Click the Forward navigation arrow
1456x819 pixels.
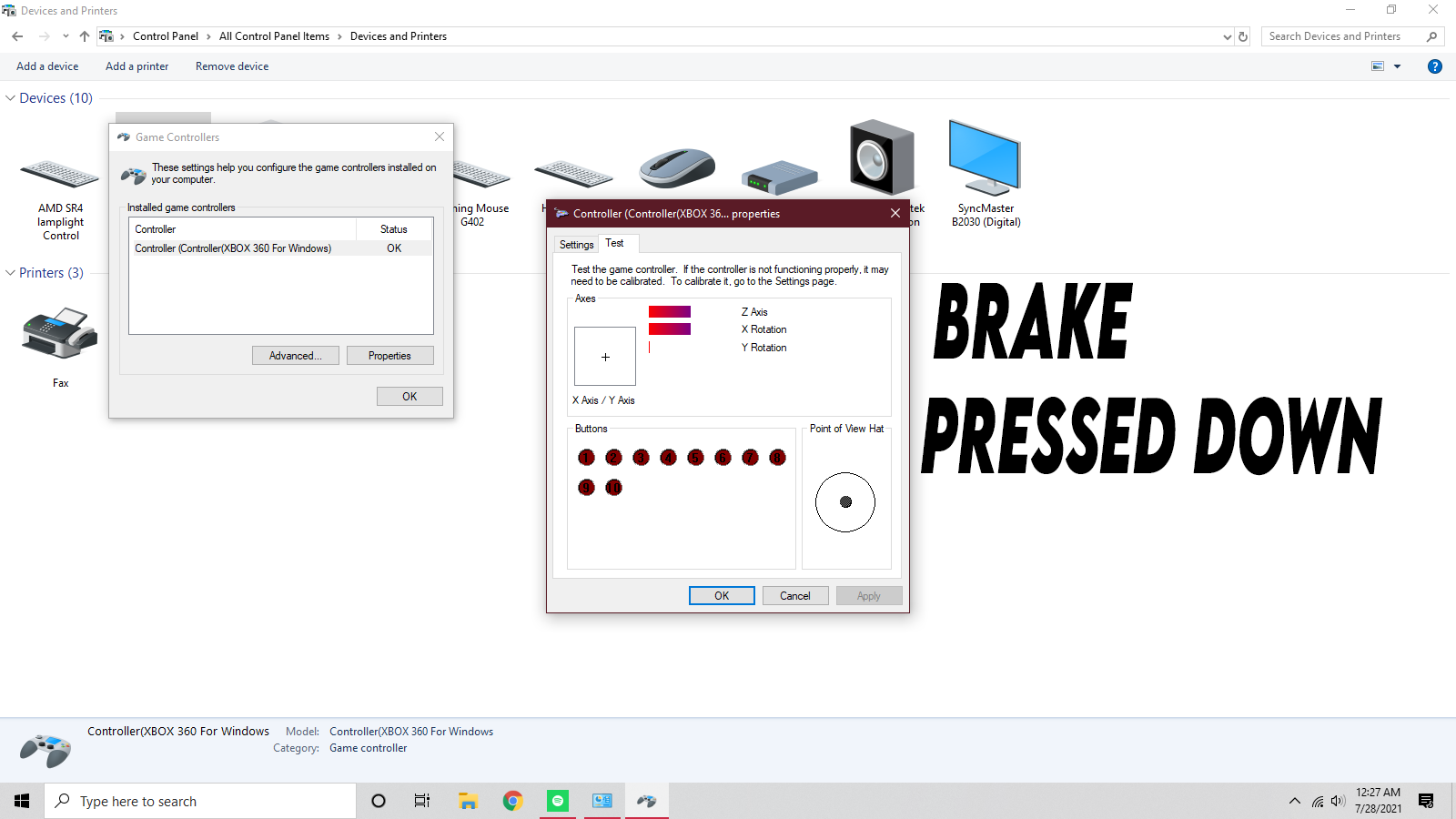[x=44, y=36]
